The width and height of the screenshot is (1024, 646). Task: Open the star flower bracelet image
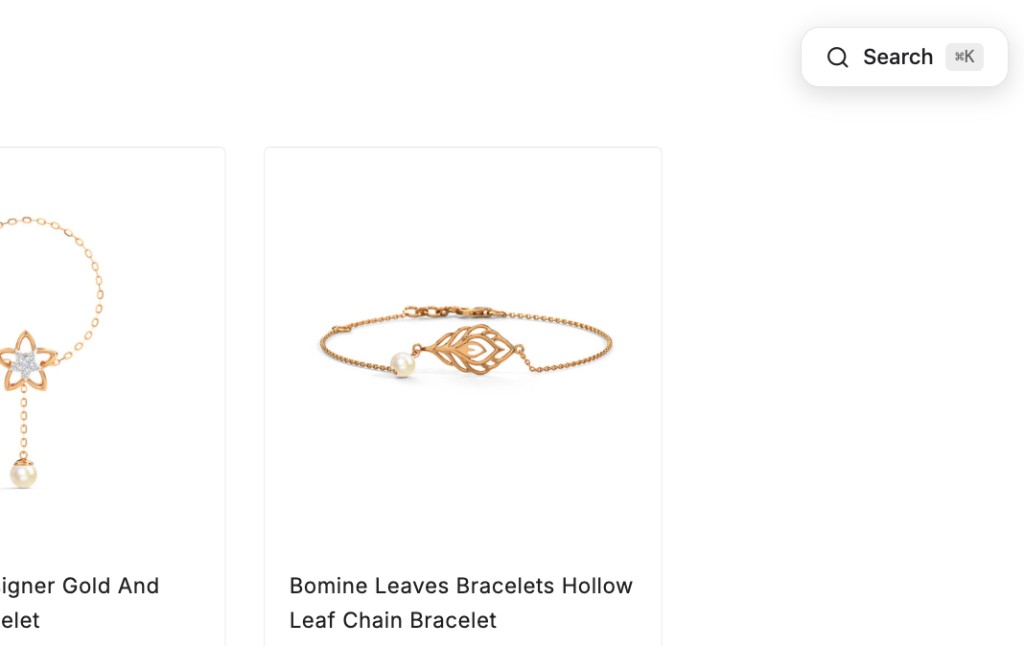[x=51, y=353]
